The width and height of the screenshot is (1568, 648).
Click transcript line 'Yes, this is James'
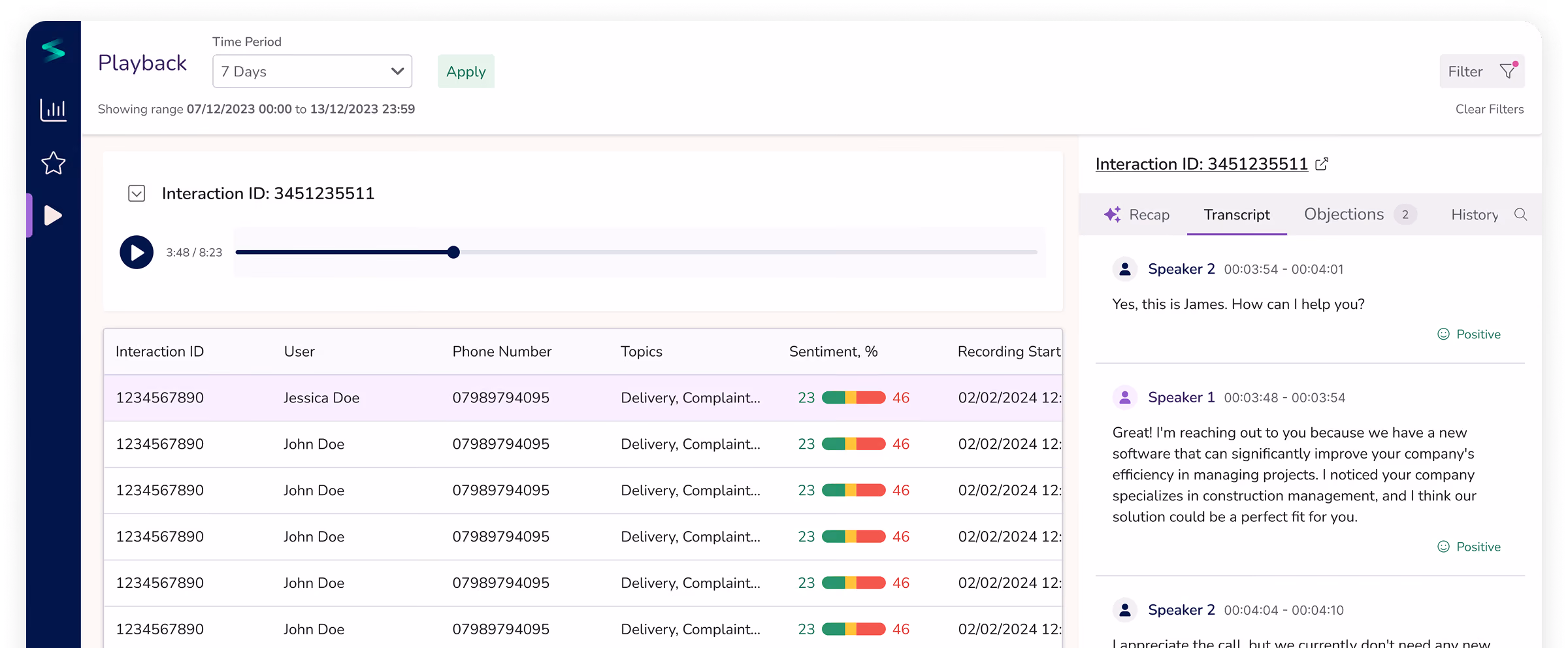pos(1238,304)
